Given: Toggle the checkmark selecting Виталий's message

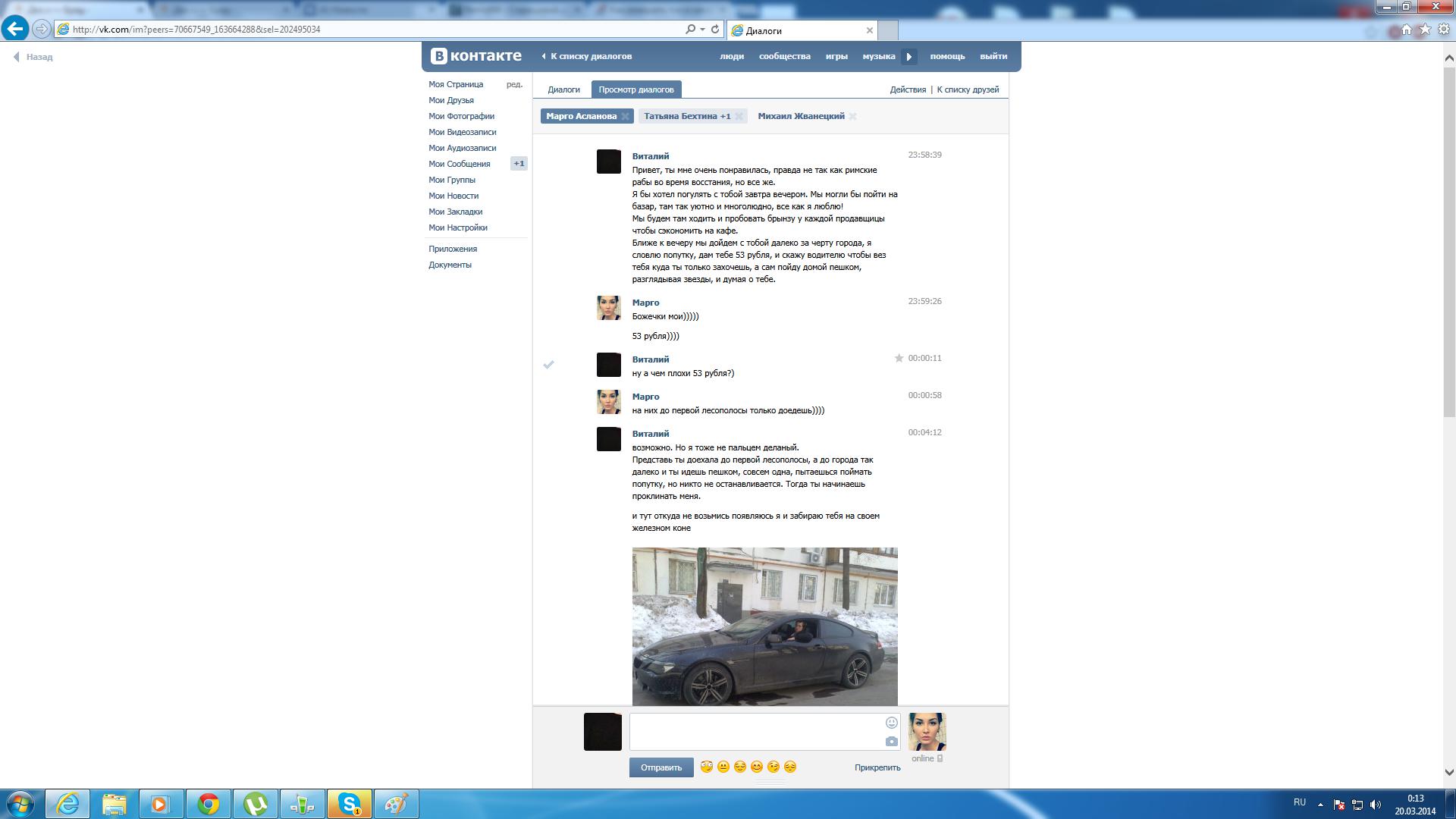Looking at the screenshot, I should point(549,365).
